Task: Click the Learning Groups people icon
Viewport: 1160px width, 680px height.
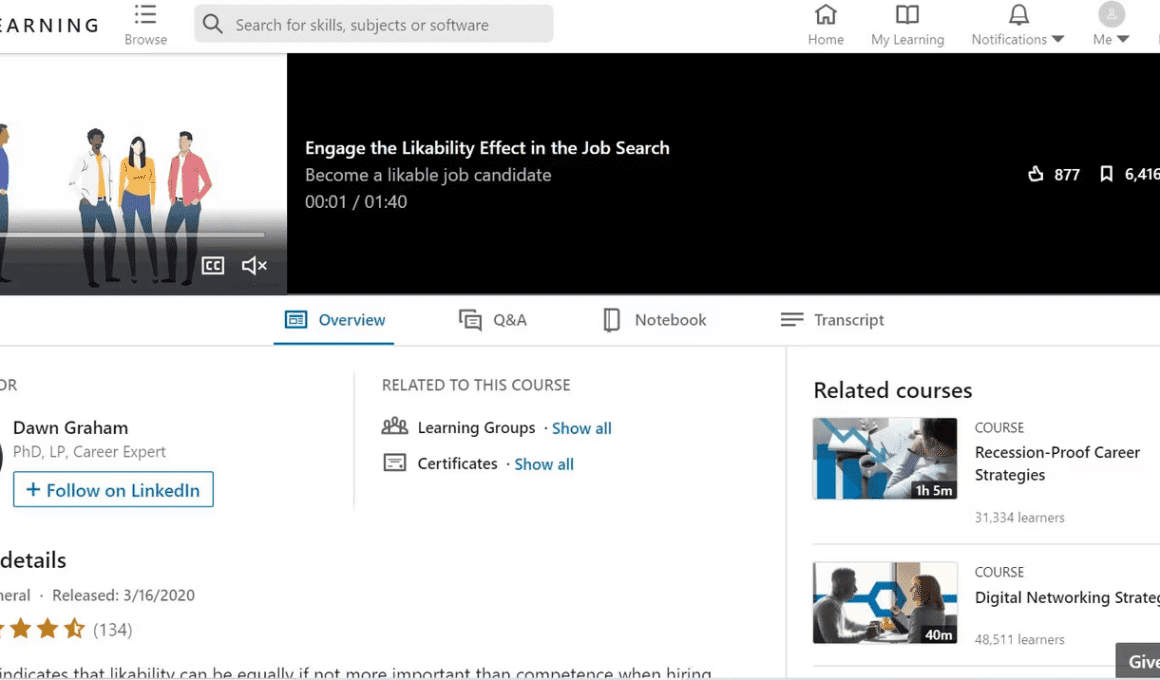Action: point(394,426)
